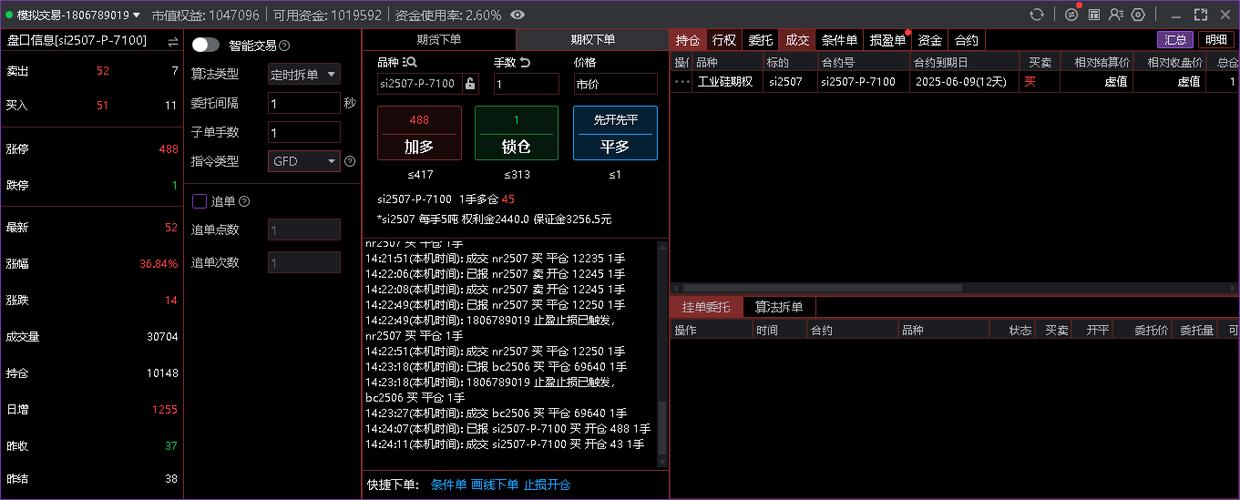
Task: Click the search icon next to 品种
Action: [411, 62]
